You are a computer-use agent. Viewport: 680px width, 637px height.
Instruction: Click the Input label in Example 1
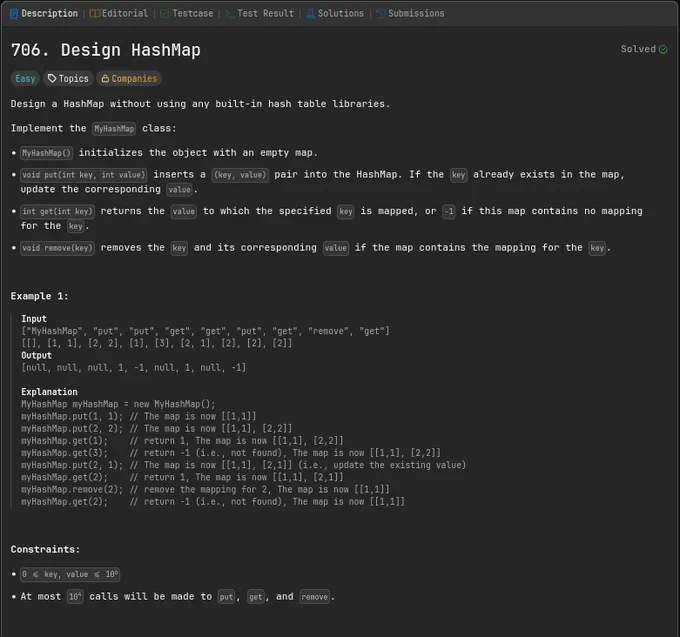coord(34,319)
